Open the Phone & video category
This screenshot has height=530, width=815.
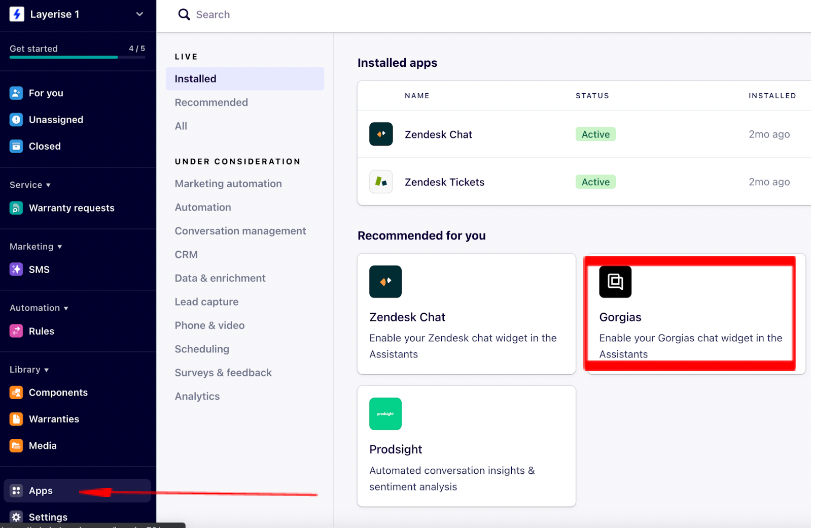pos(209,325)
